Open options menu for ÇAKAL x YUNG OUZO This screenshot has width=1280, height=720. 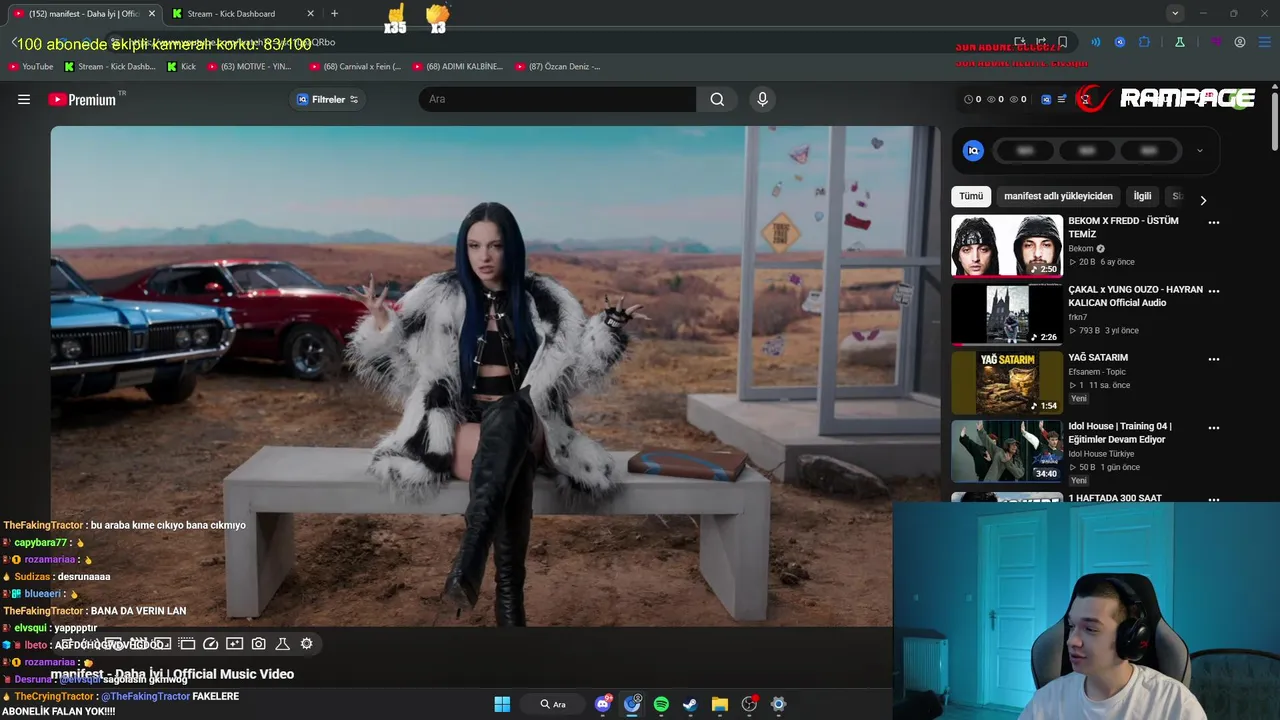[1214, 290]
